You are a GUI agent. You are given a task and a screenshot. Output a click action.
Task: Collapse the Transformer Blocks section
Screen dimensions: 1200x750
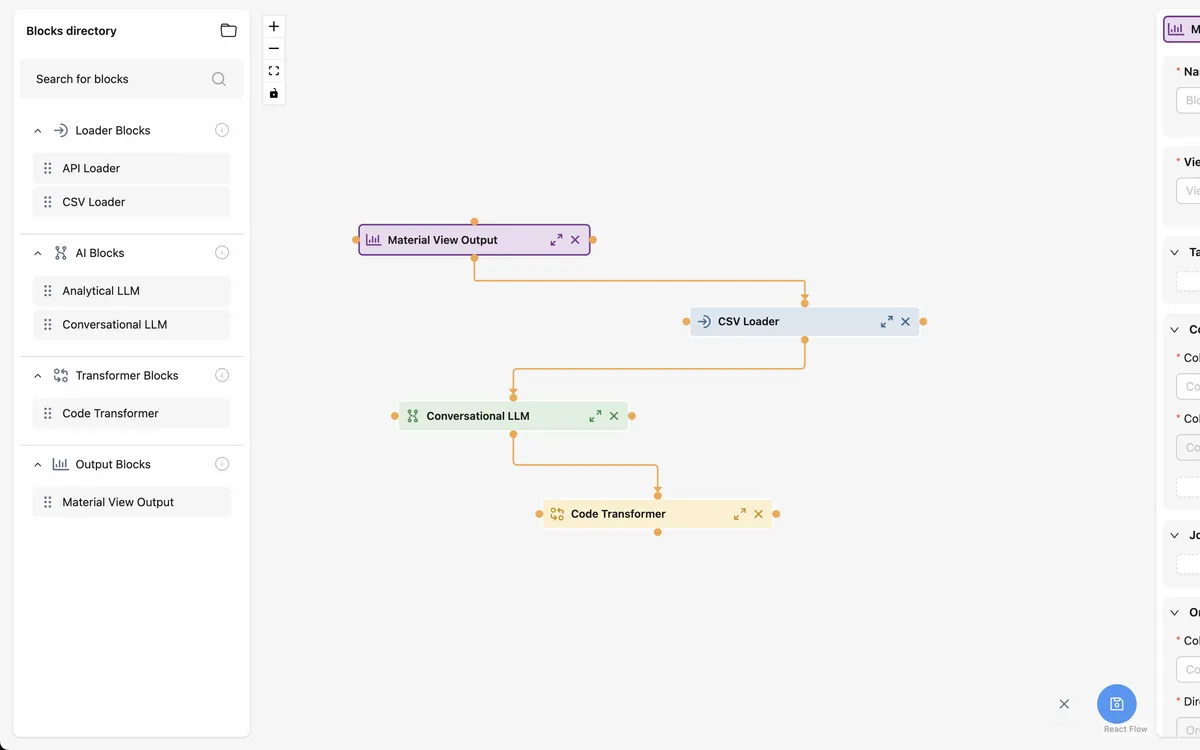pos(38,376)
